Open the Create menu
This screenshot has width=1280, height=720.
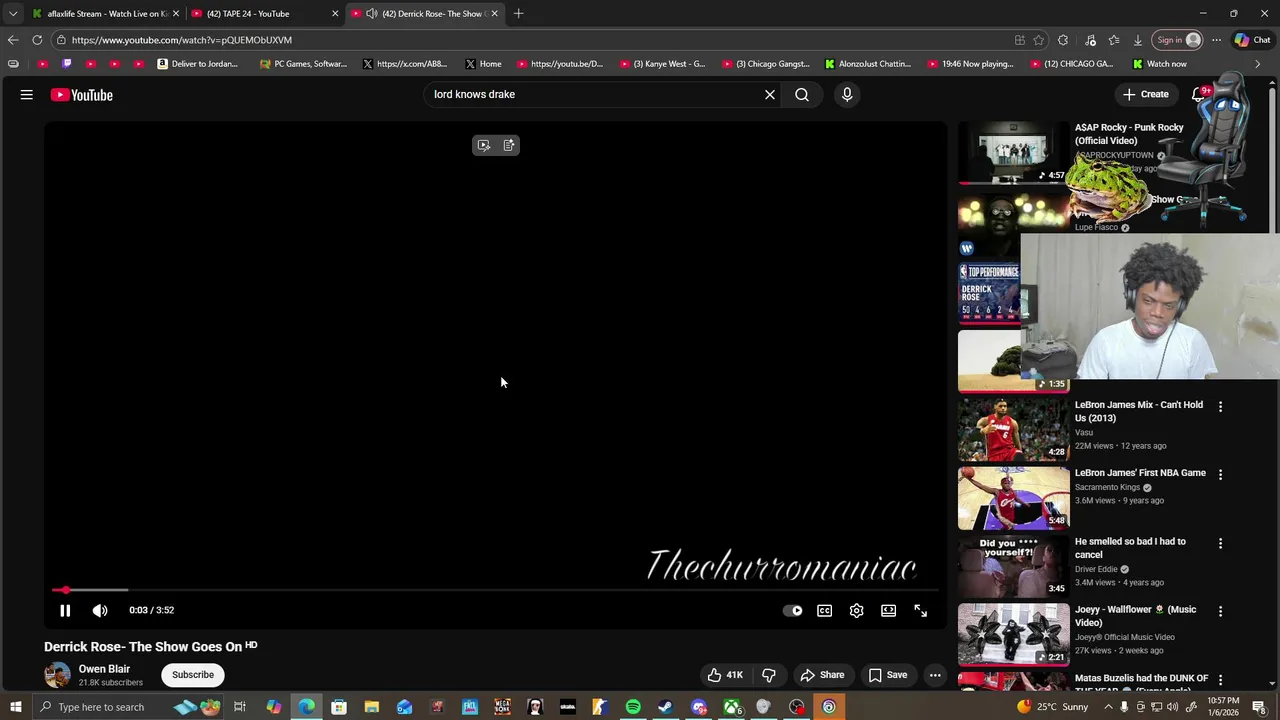tap(1146, 94)
